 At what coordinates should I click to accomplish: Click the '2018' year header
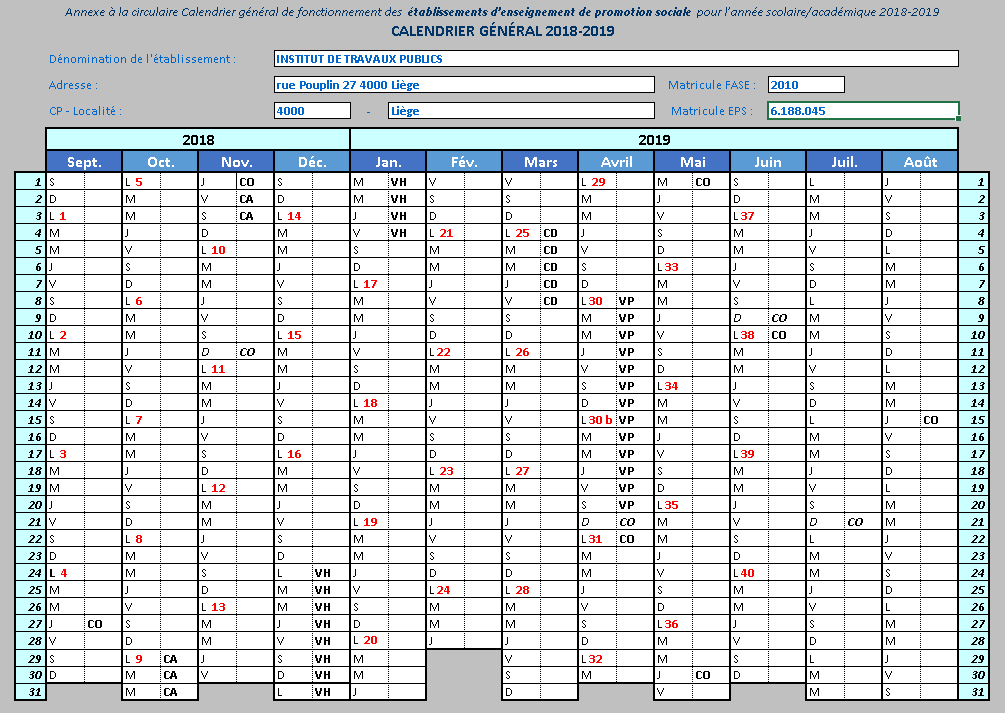coord(198,140)
